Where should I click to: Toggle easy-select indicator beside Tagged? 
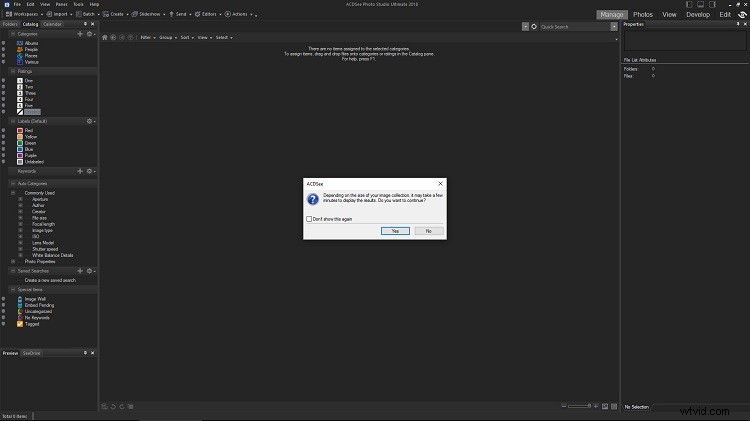tap(4, 324)
